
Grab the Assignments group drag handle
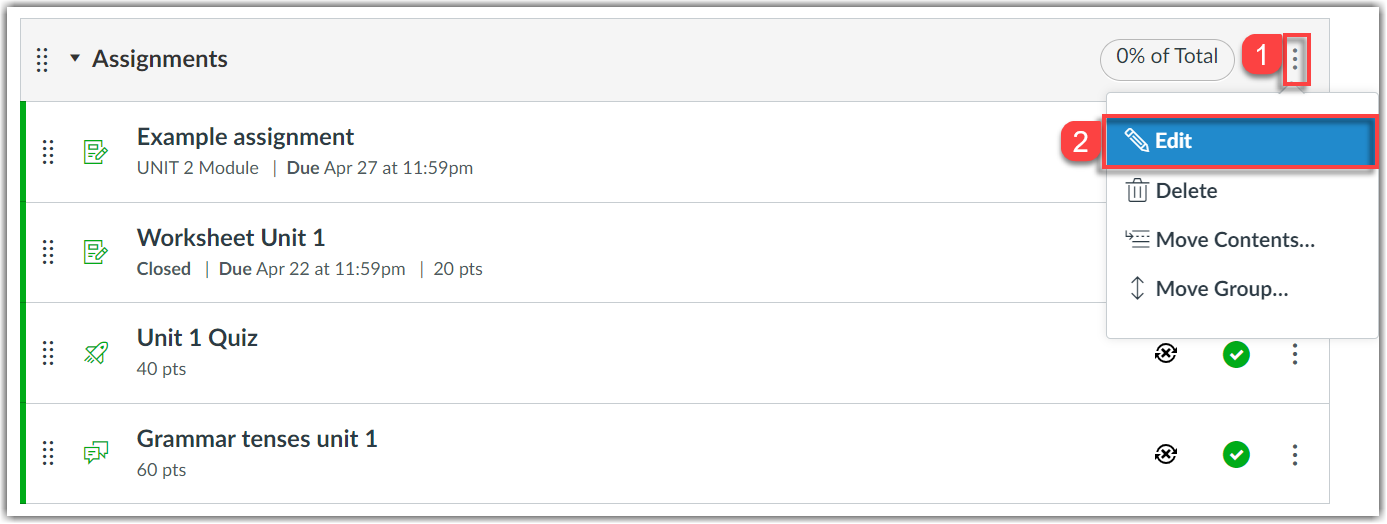point(42,59)
